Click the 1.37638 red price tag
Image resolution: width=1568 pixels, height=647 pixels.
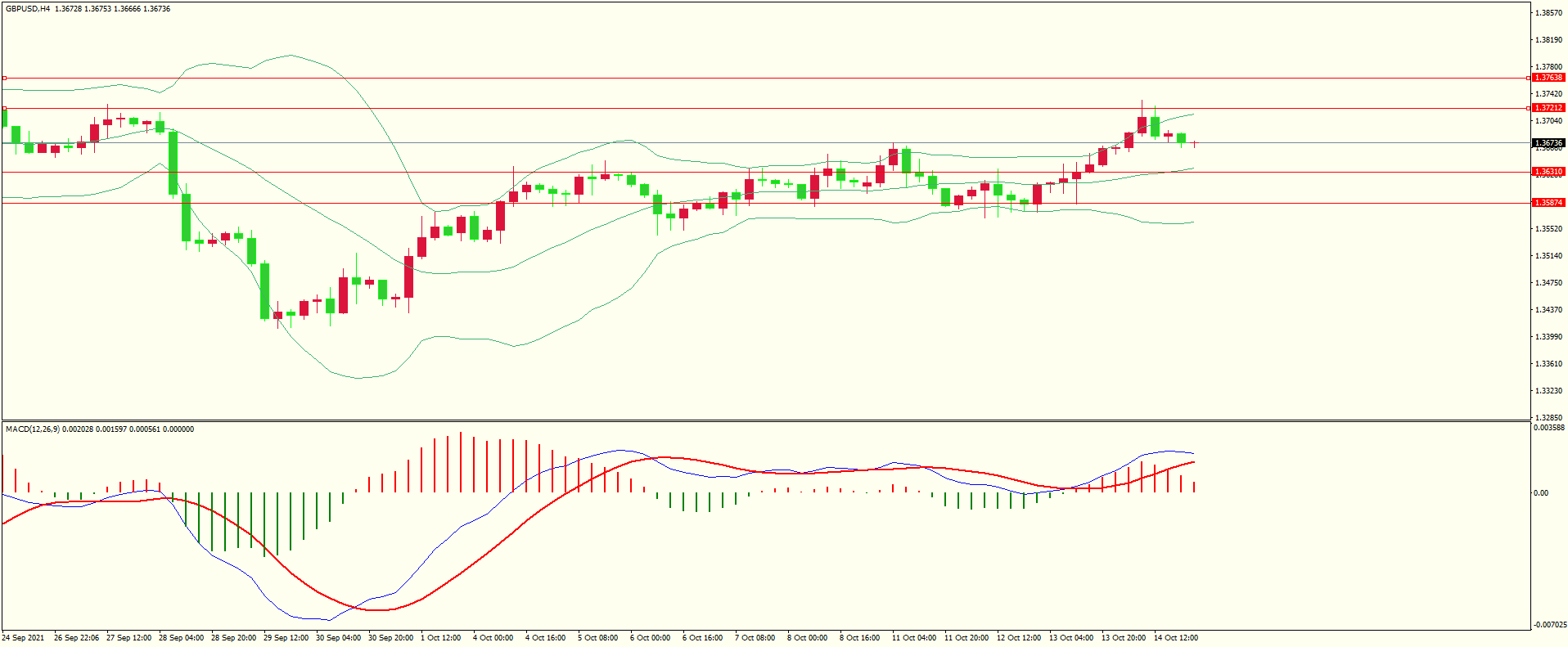point(1548,78)
